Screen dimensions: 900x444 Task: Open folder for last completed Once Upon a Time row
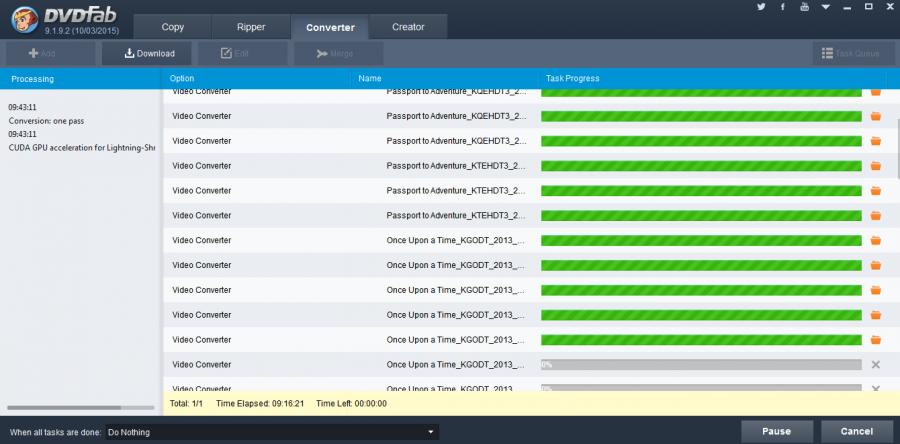pyautogui.click(x=875, y=340)
